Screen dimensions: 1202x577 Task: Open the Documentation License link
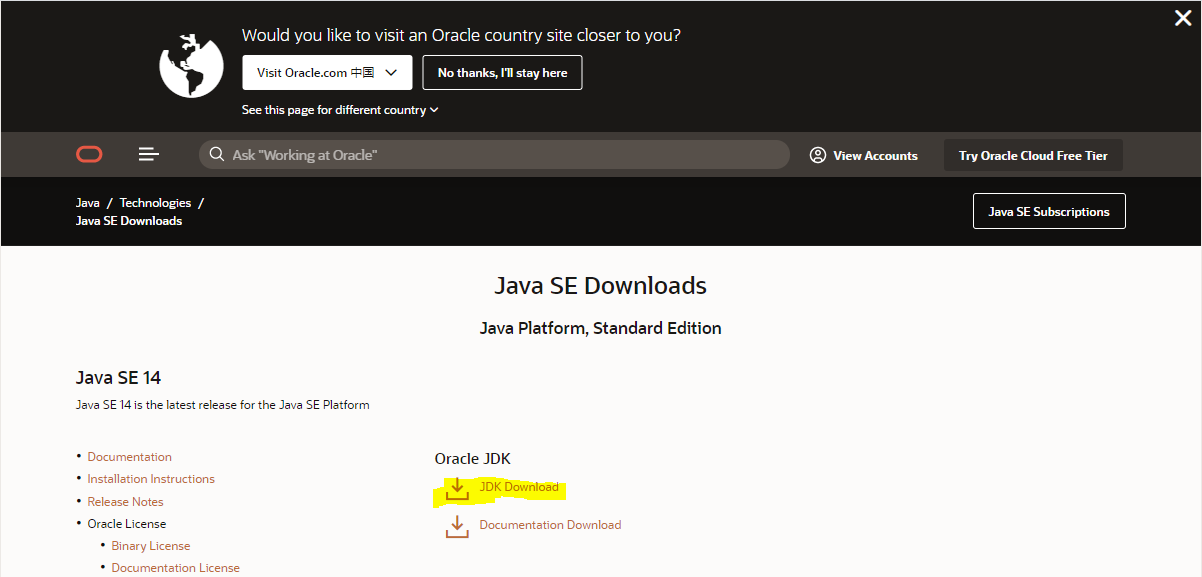176,568
